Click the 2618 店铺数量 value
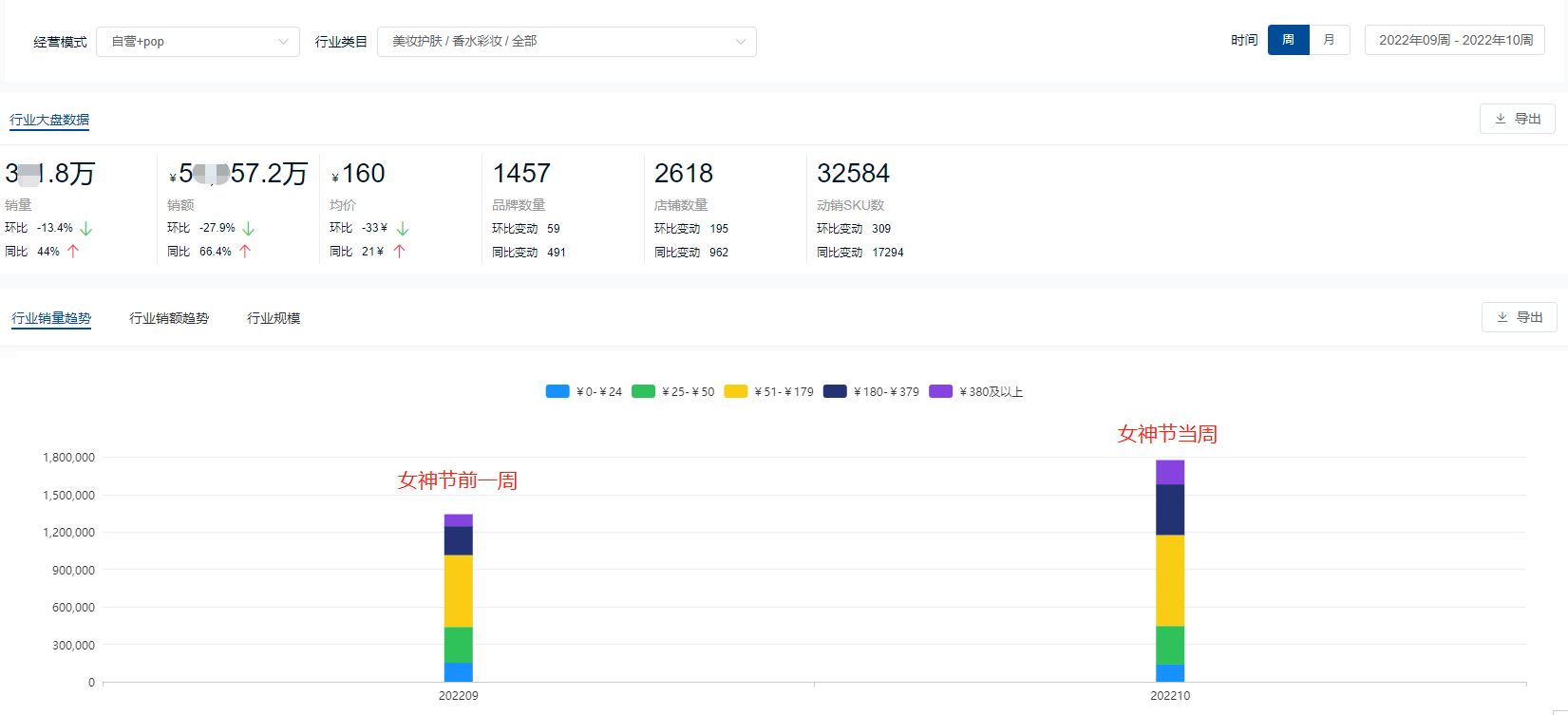The width and height of the screenshot is (1568, 715). click(684, 174)
